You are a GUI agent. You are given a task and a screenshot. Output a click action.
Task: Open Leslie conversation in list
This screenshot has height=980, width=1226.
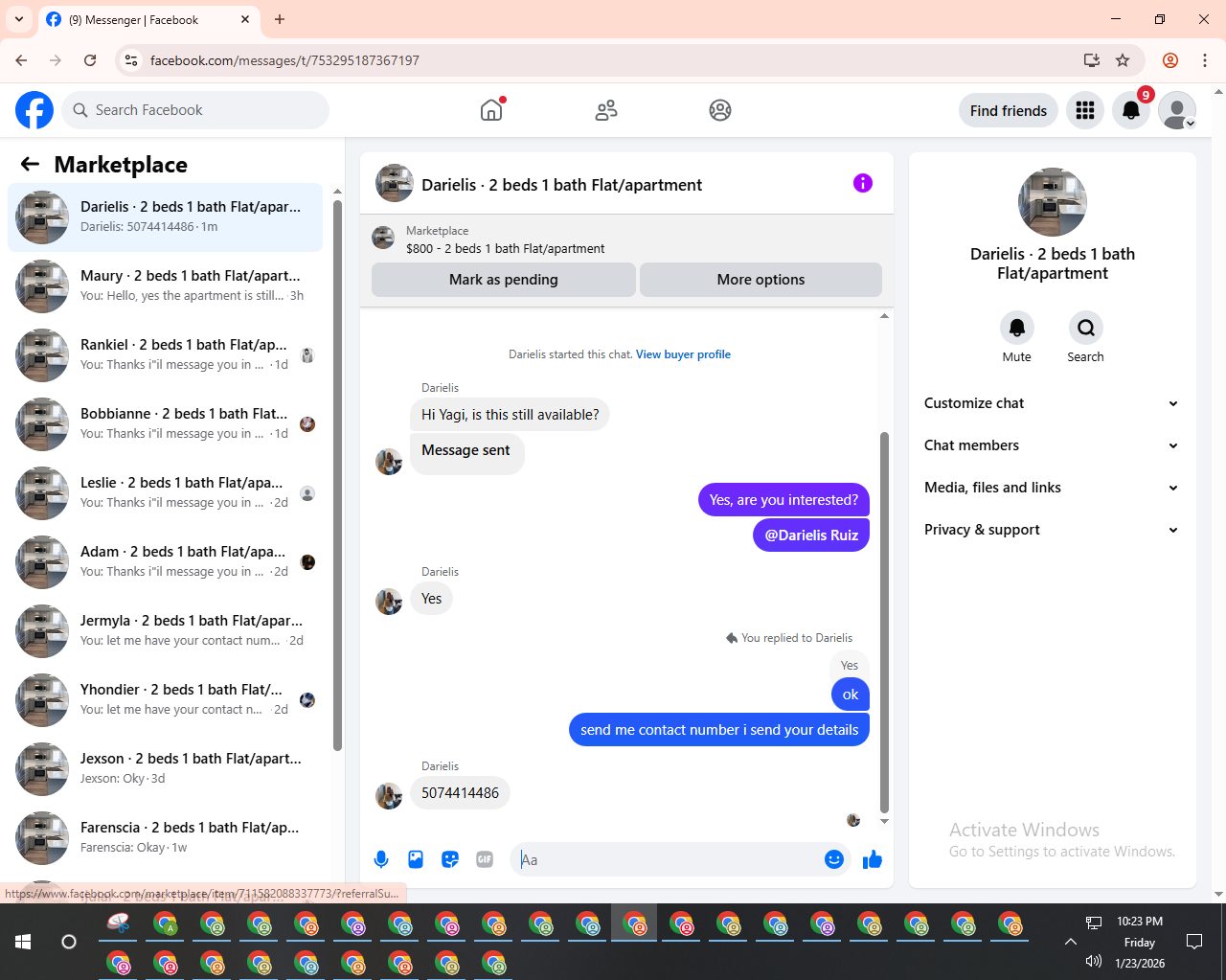pos(165,493)
